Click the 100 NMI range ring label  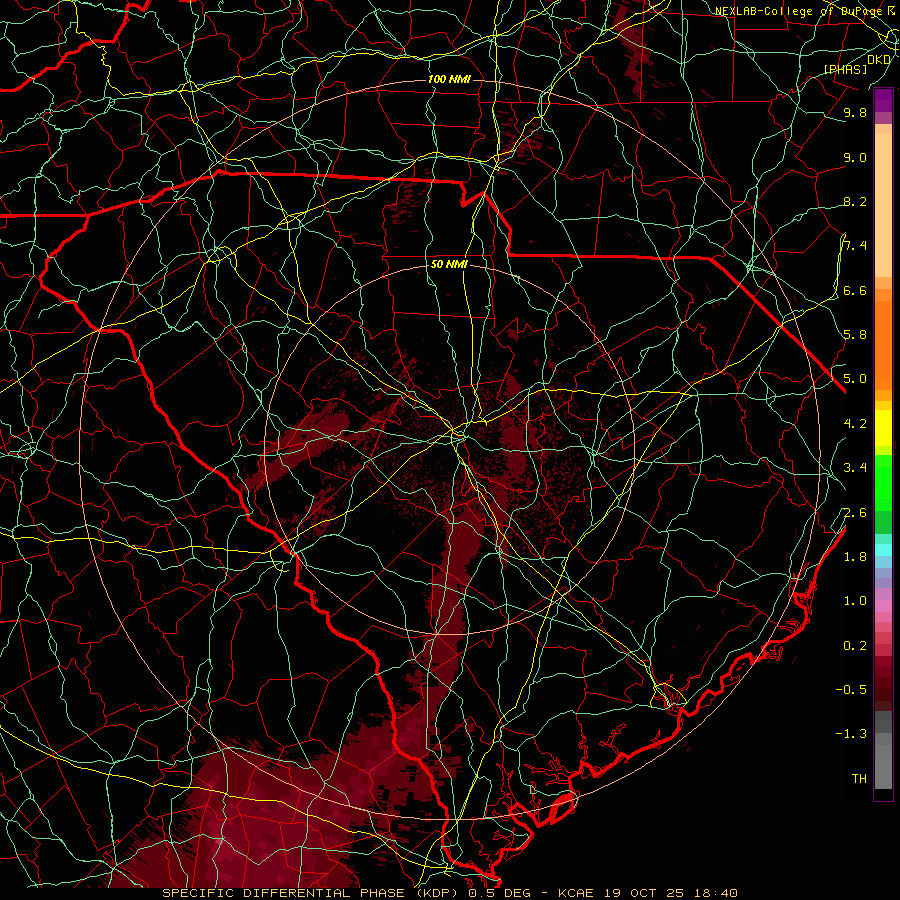point(449,79)
